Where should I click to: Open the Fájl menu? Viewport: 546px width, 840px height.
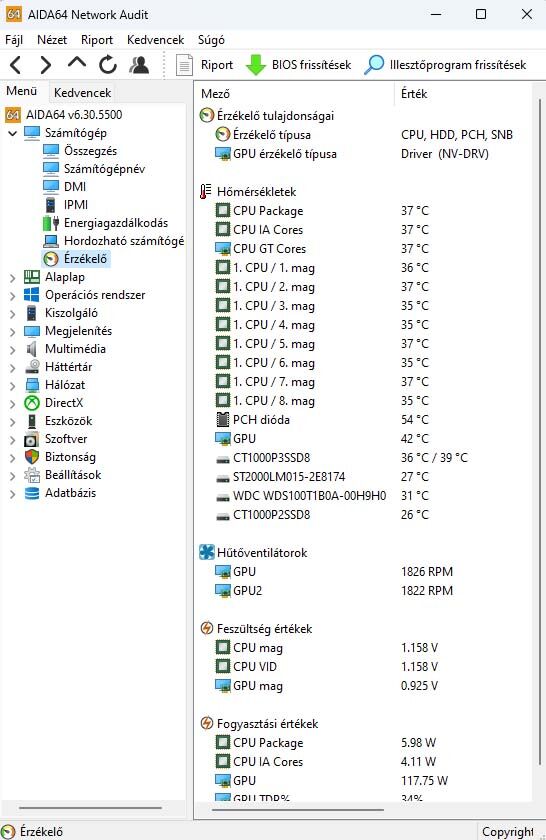point(14,40)
